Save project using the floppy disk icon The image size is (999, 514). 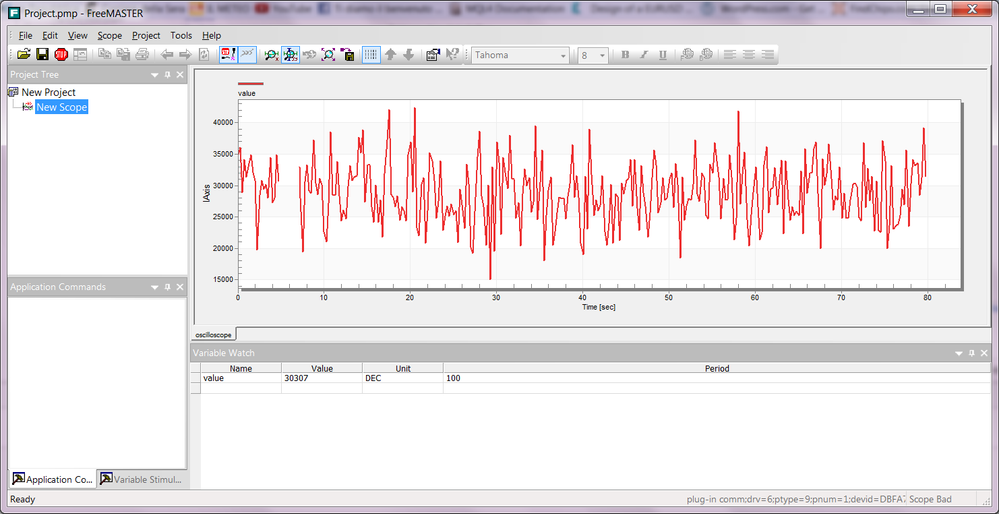pos(42,55)
